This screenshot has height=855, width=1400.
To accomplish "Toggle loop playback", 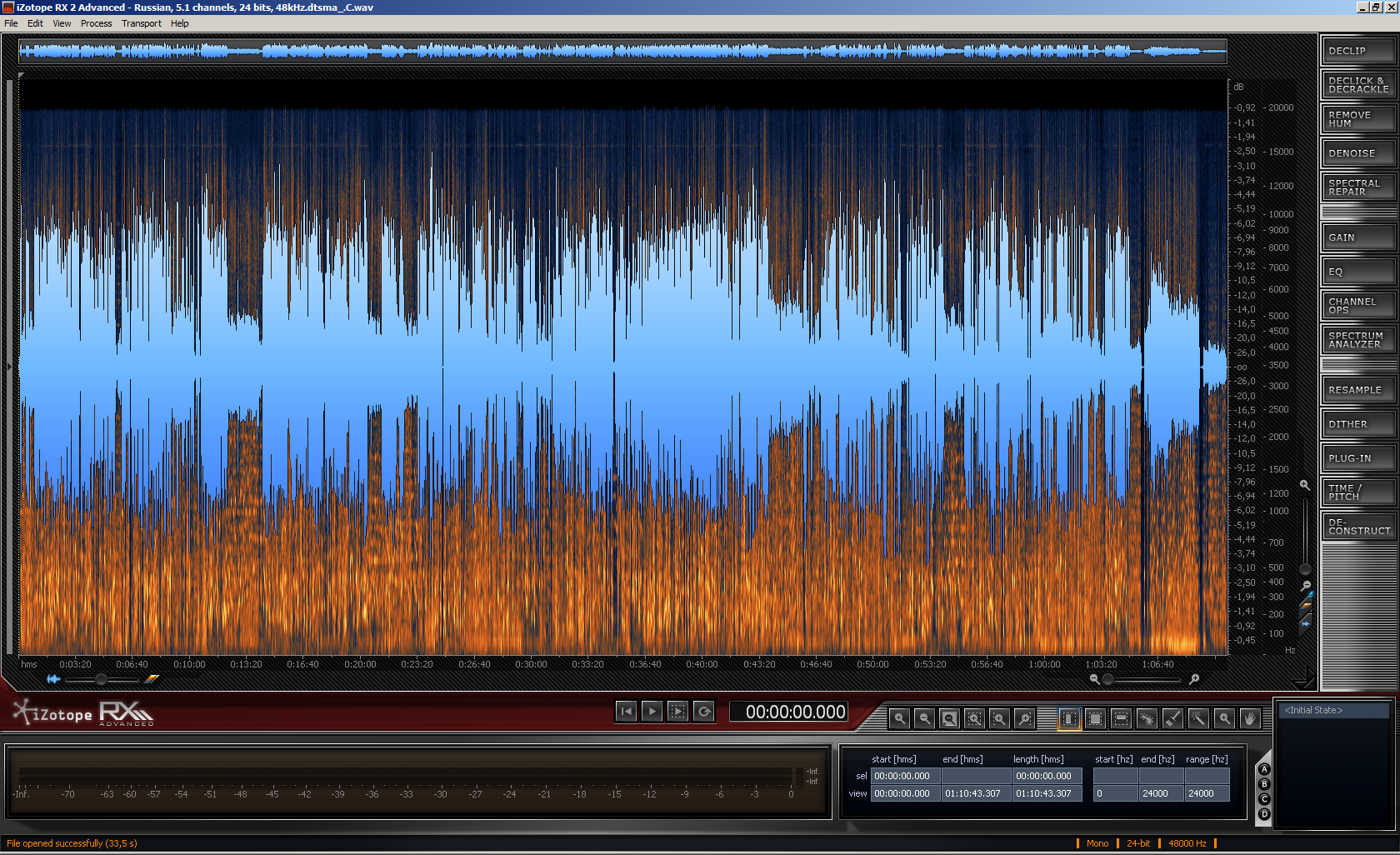I will [x=704, y=712].
